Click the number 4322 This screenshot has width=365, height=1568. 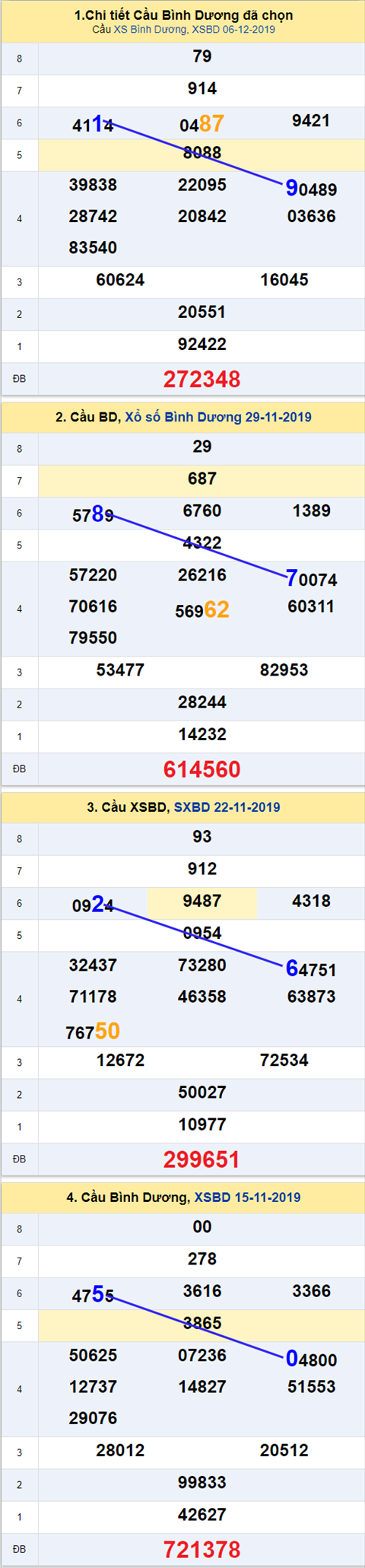202,542
